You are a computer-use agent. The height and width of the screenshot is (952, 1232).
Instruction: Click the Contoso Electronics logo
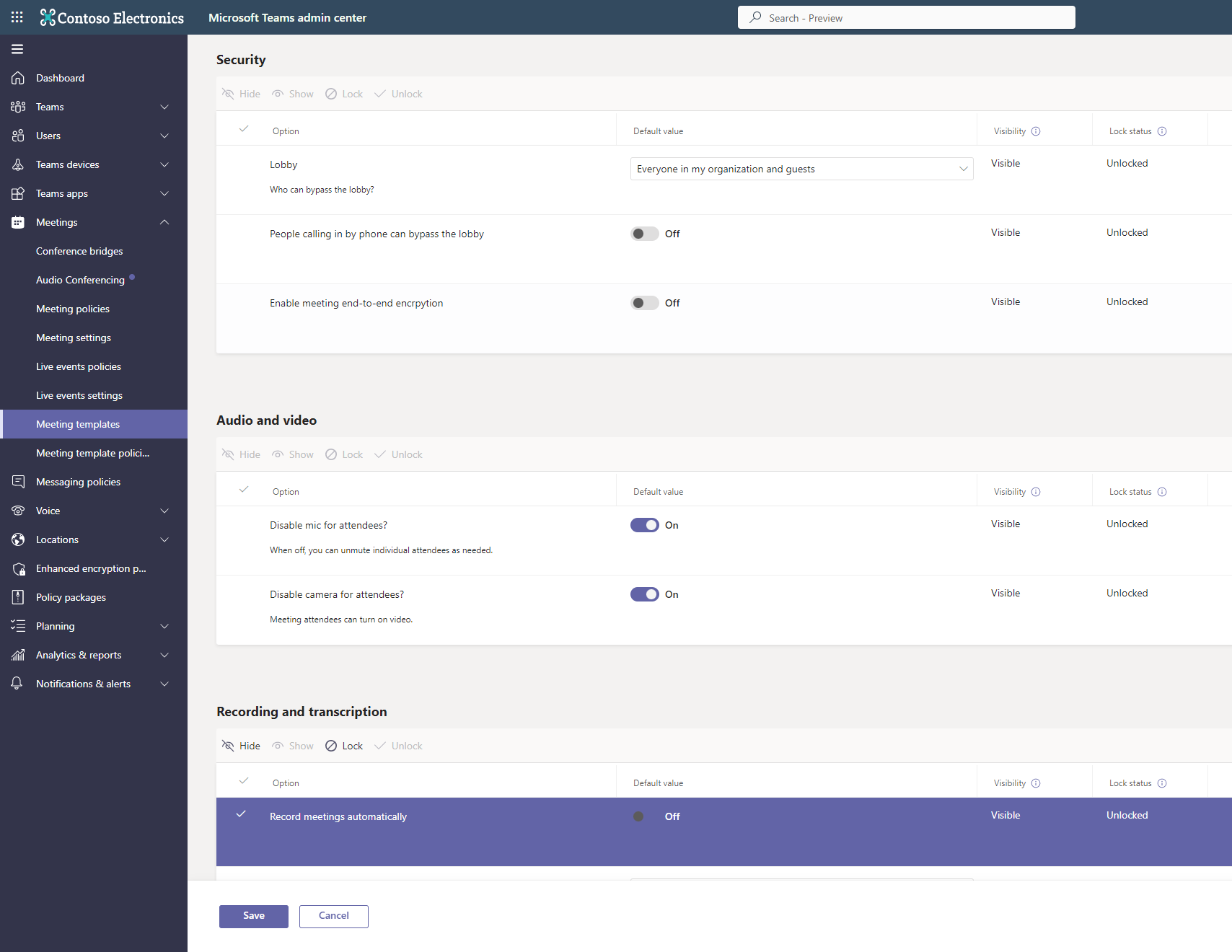pos(112,17)
